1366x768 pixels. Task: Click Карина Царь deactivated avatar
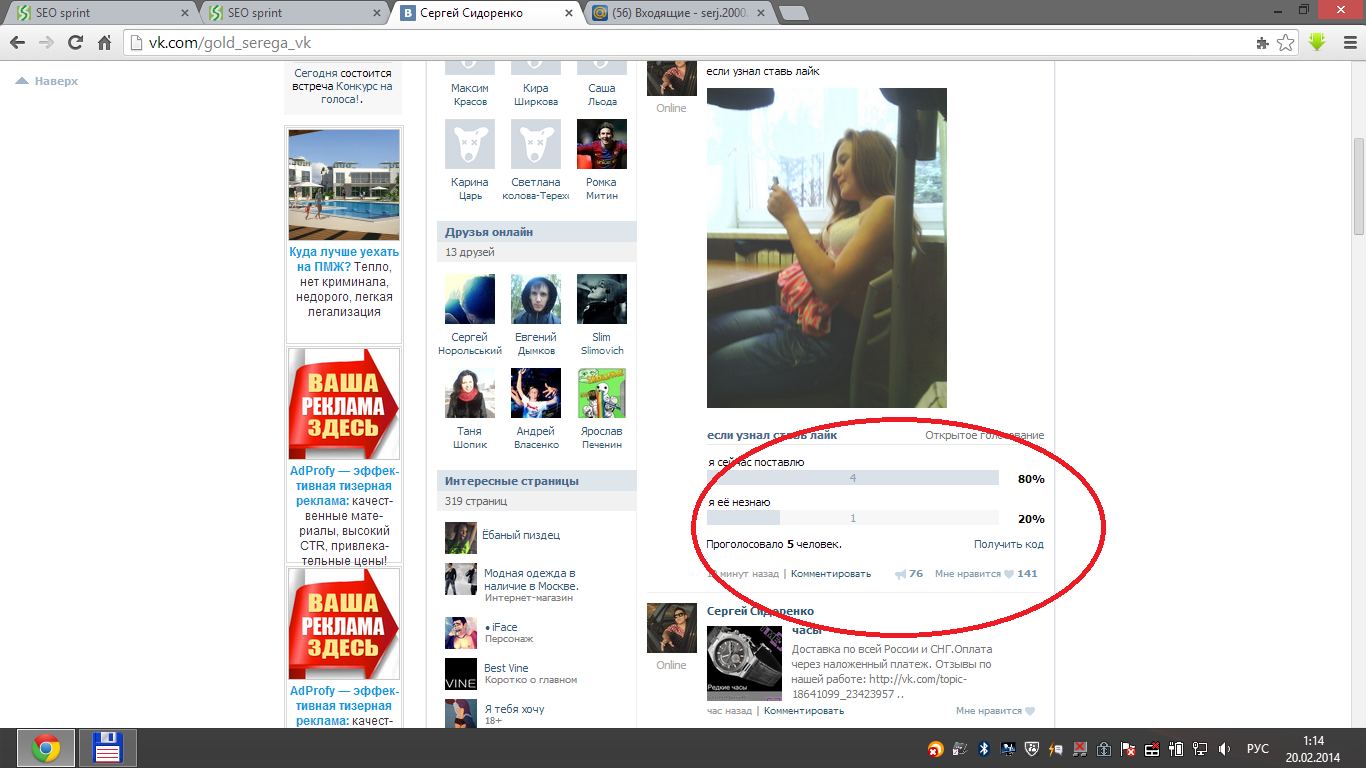(469, 144)
